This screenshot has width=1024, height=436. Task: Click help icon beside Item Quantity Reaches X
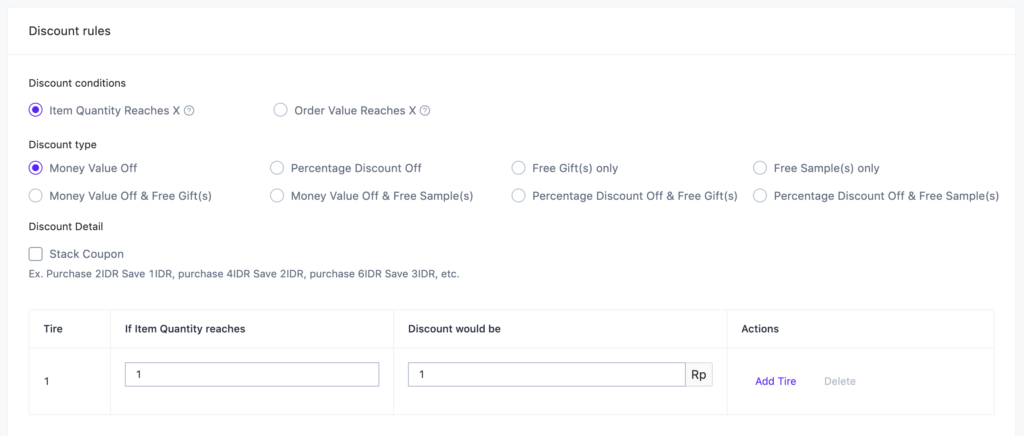pyautogui.click(x=189, y=111)
